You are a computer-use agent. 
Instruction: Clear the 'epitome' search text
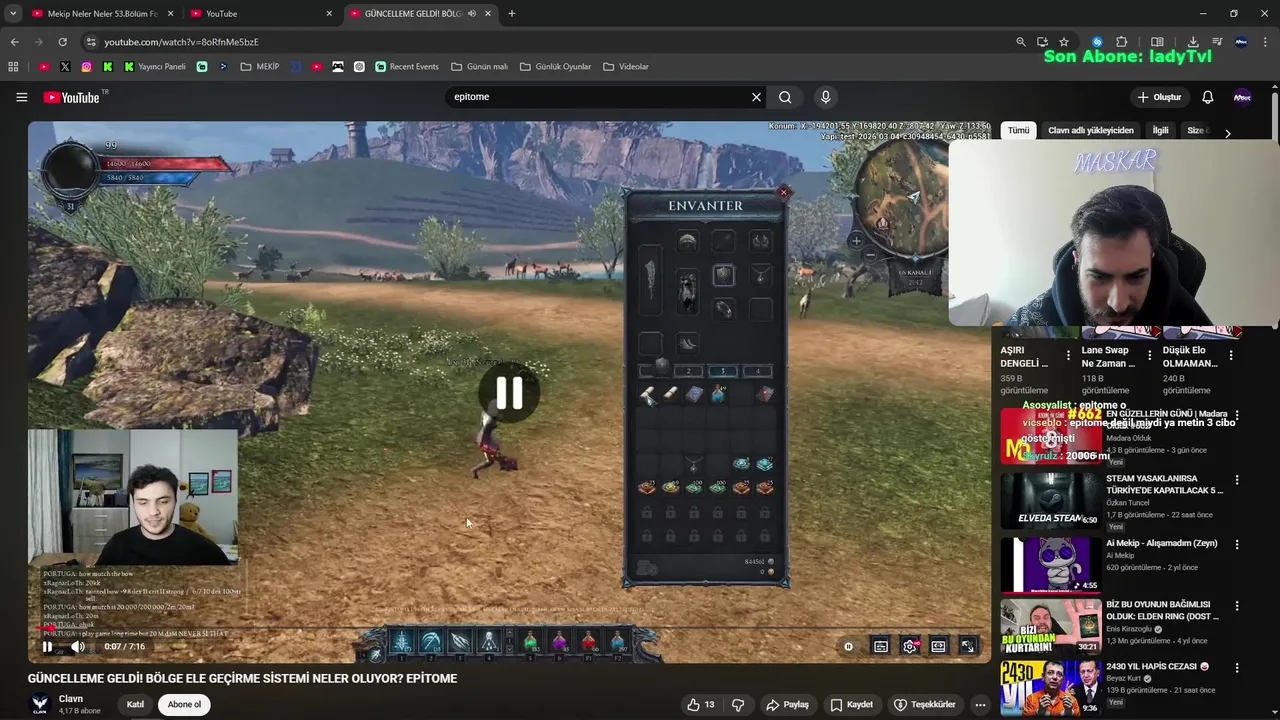756,97
